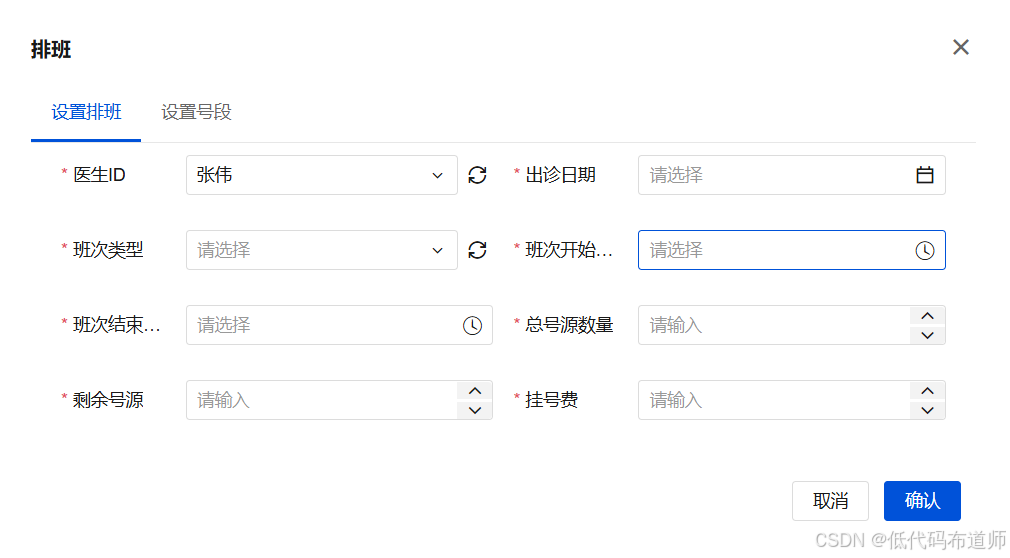Expand the 班次类型 dropdown
The height and width of the screenshot is (558, 1010).
coord(321,250)
